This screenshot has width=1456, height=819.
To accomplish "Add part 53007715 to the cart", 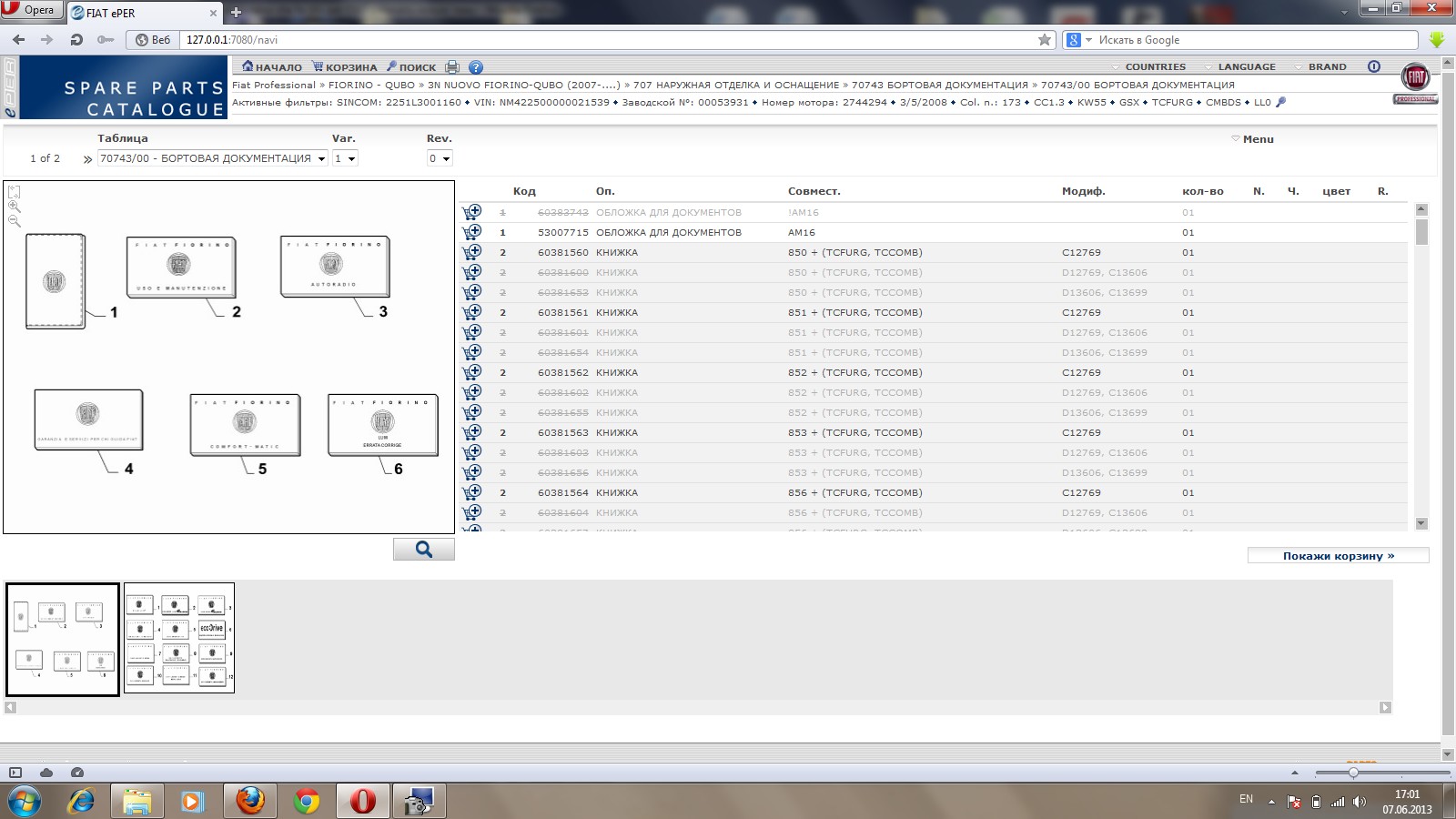I will (471, 232).
